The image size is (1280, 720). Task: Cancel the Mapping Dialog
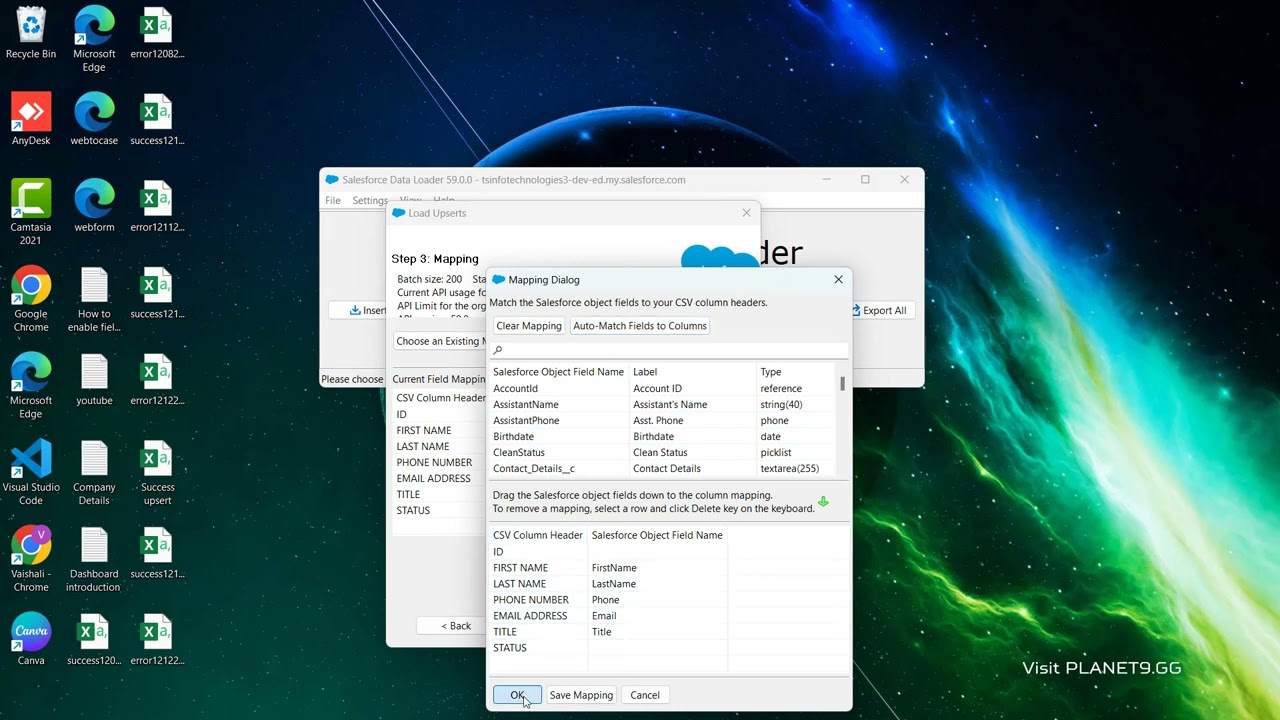click(x=645, y=695)
